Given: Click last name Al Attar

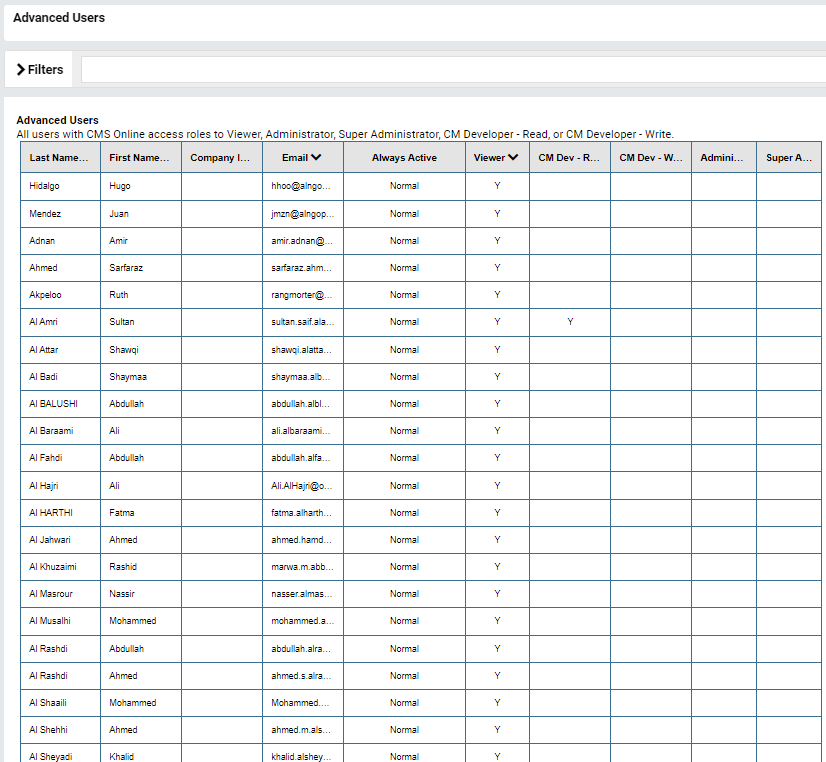Looking at the screenshot, I should [x=44, y=350].
